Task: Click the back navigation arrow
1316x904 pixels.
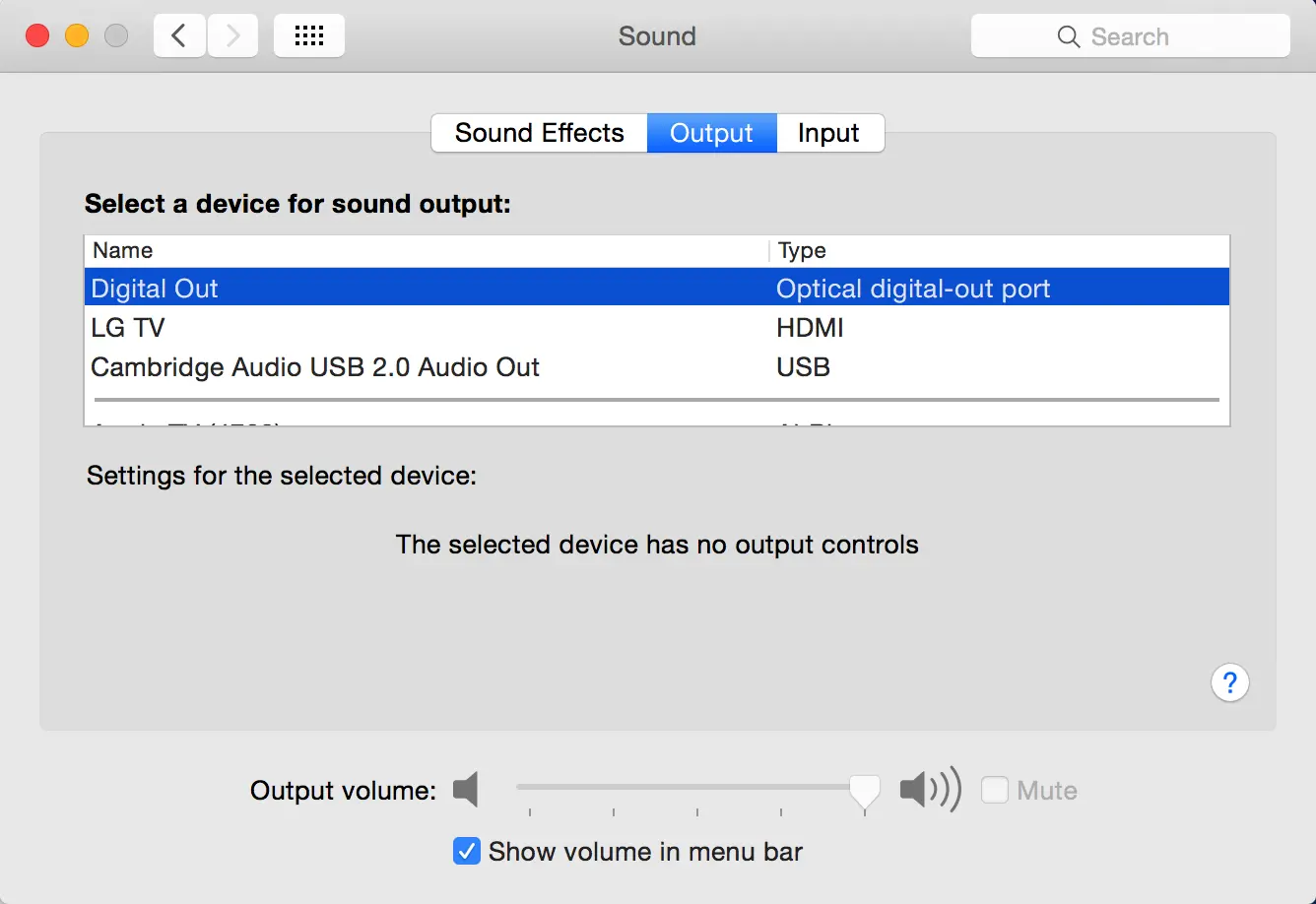Action: tap(179, 36)
